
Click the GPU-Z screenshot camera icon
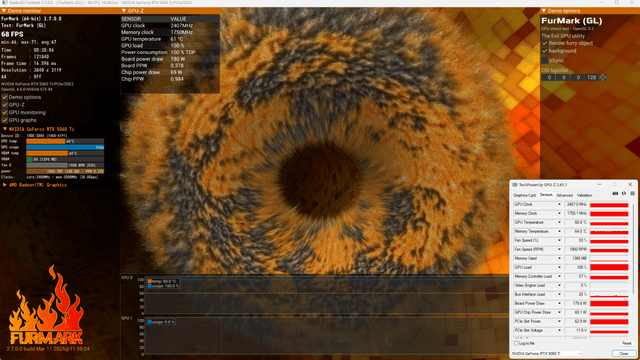(615, 194)
